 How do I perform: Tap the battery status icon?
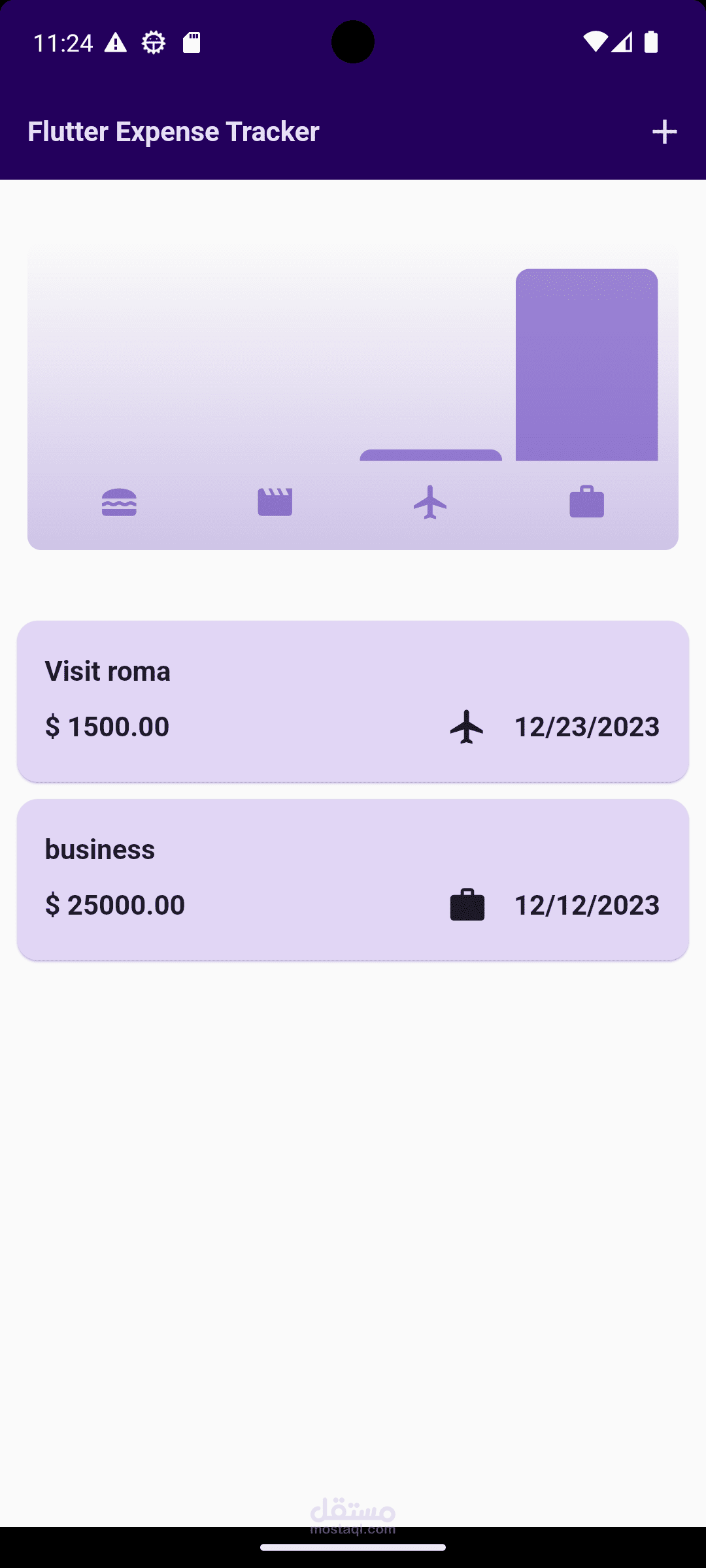(650, 42)
